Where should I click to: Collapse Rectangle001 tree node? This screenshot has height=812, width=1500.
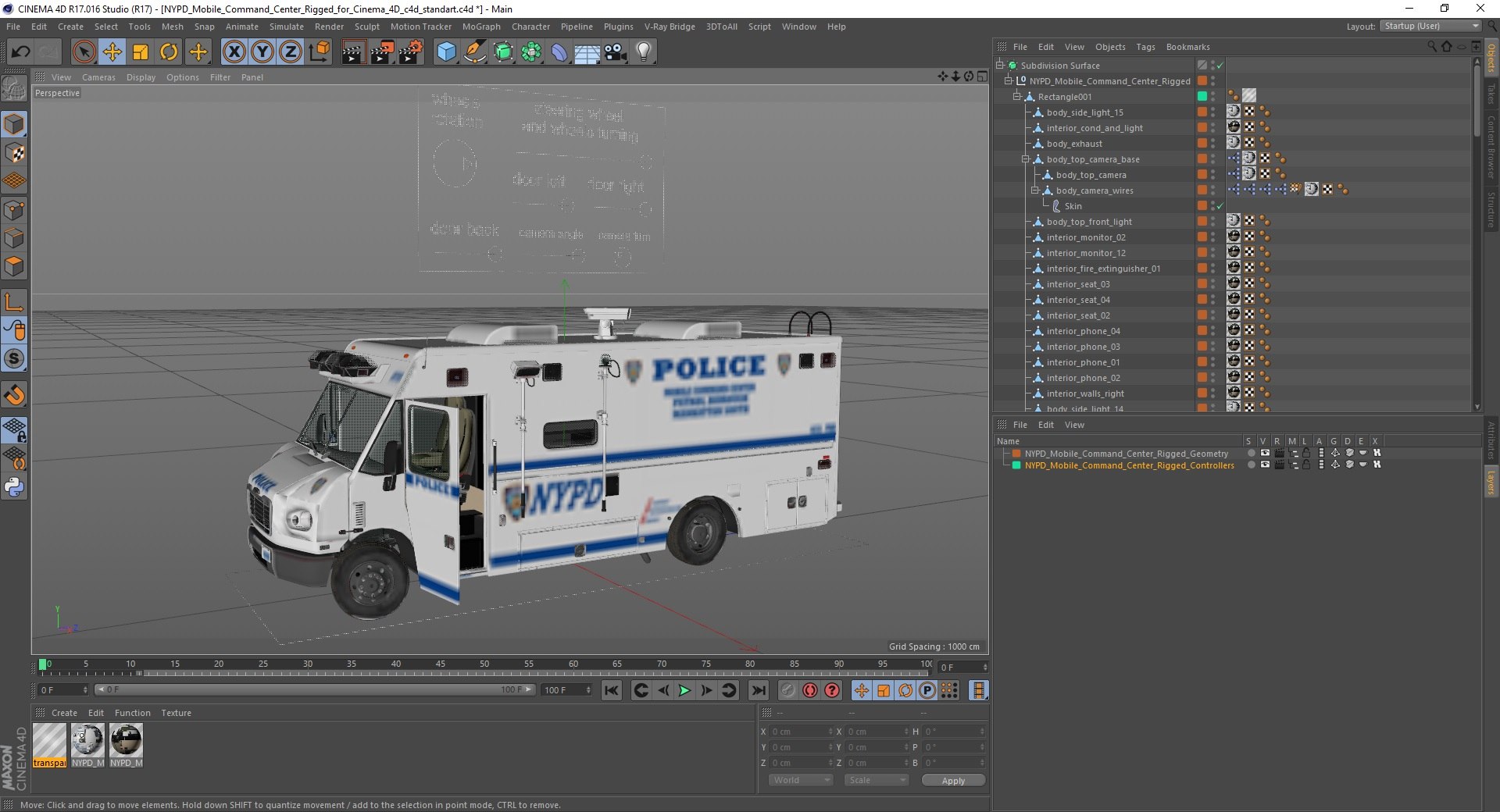point(1017,97)
